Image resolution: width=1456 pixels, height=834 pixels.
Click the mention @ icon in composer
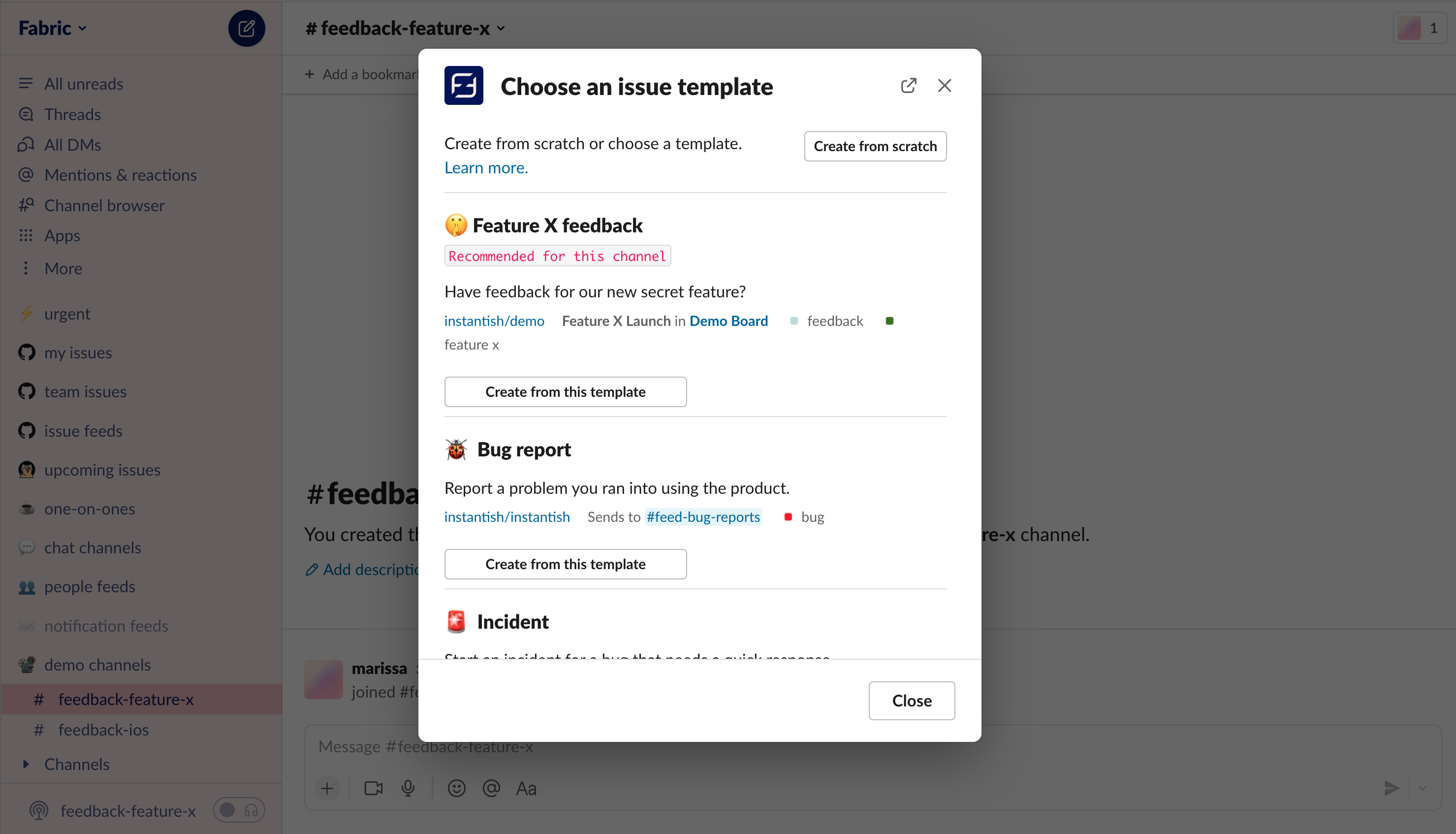tap(491, 788)
